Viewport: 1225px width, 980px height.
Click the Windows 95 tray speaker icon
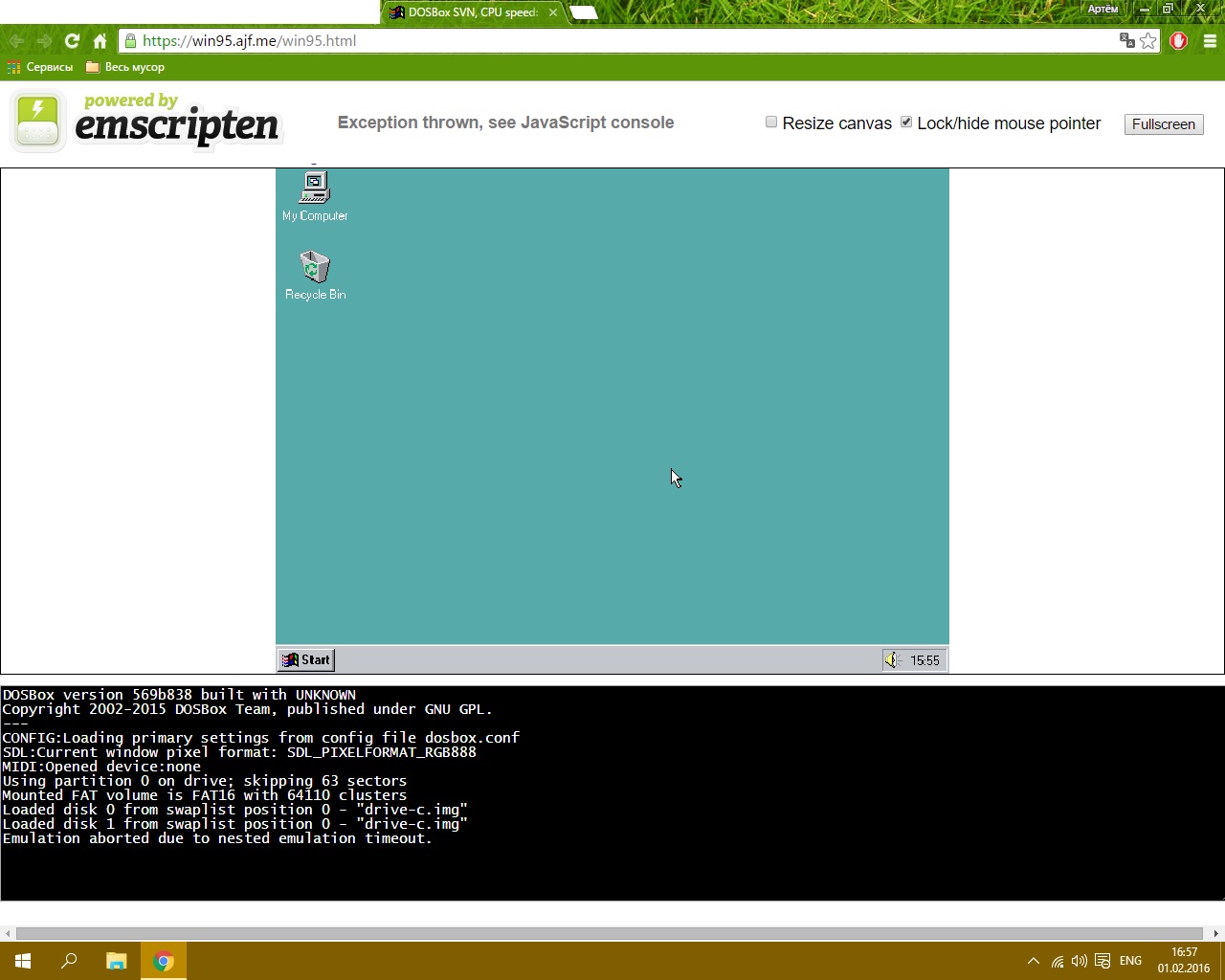[x=893, y=659]
